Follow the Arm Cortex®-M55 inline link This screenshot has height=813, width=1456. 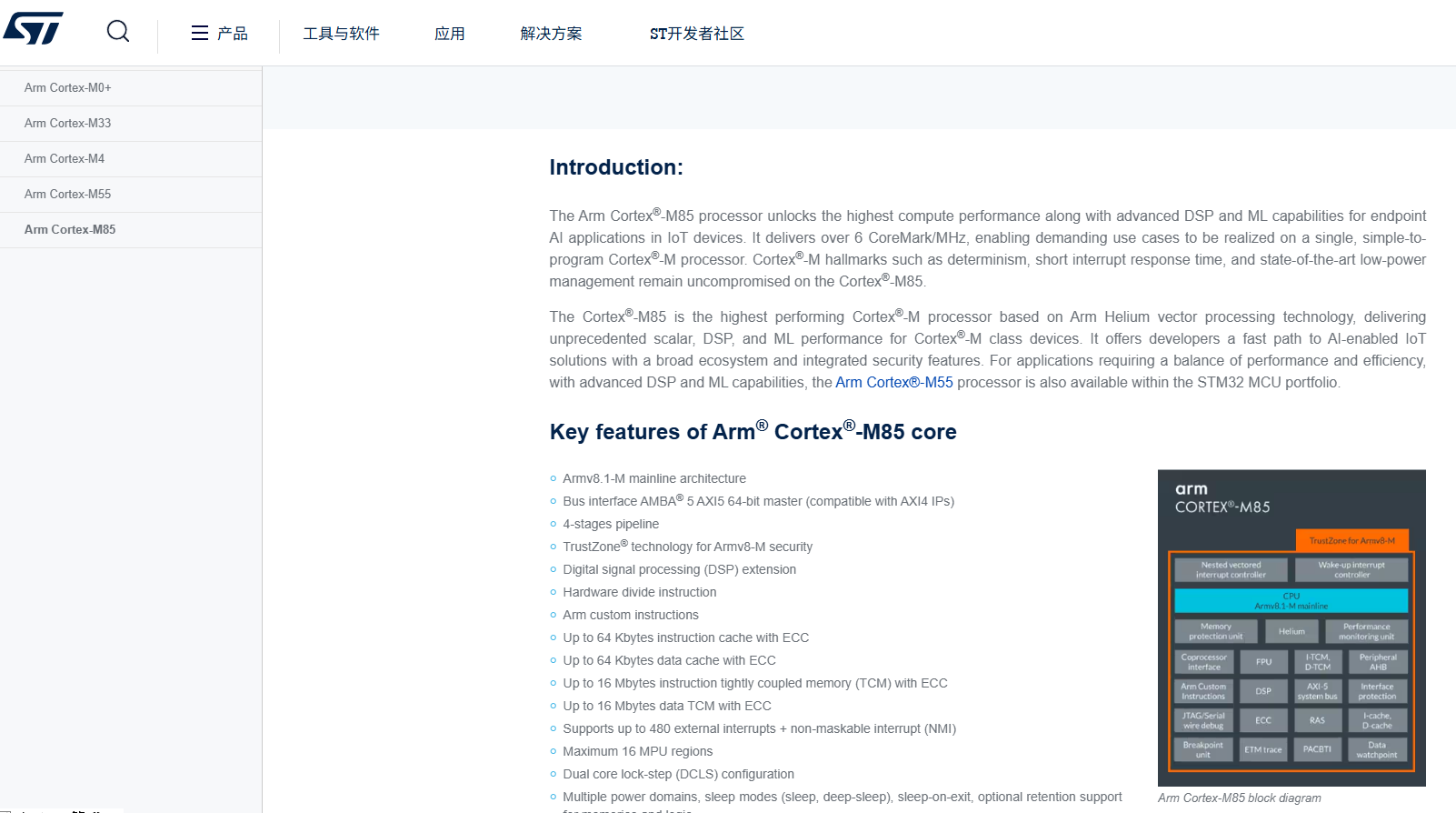894,383
